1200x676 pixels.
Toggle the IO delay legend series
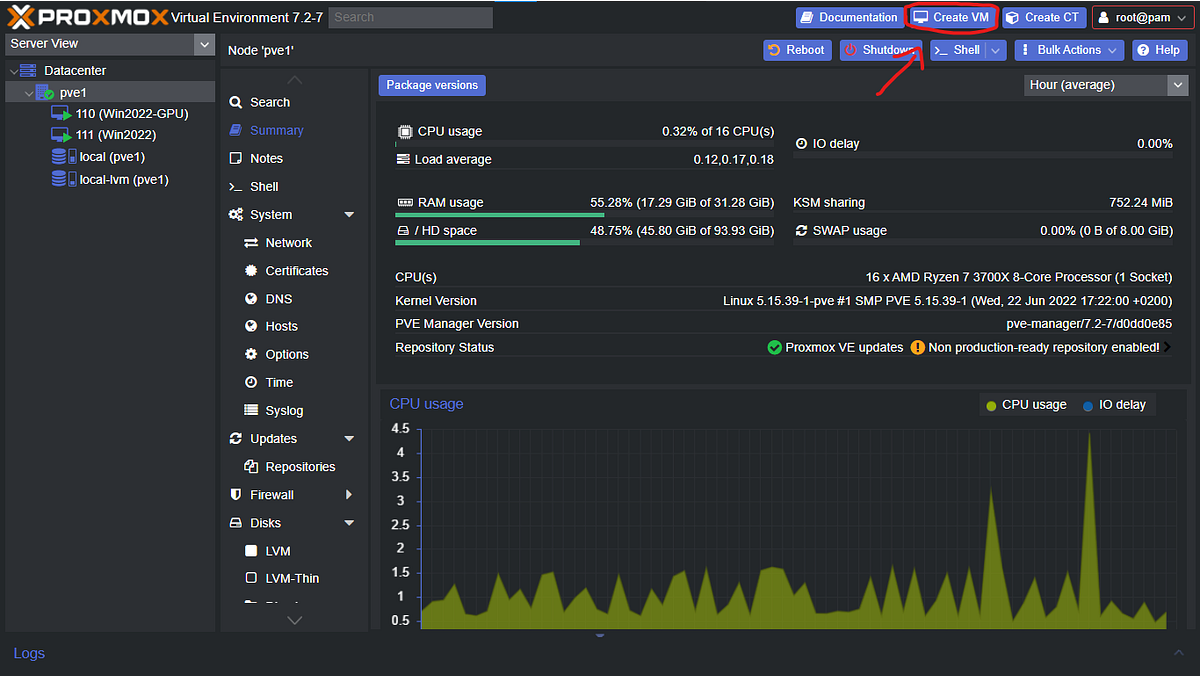point(1114,405)
